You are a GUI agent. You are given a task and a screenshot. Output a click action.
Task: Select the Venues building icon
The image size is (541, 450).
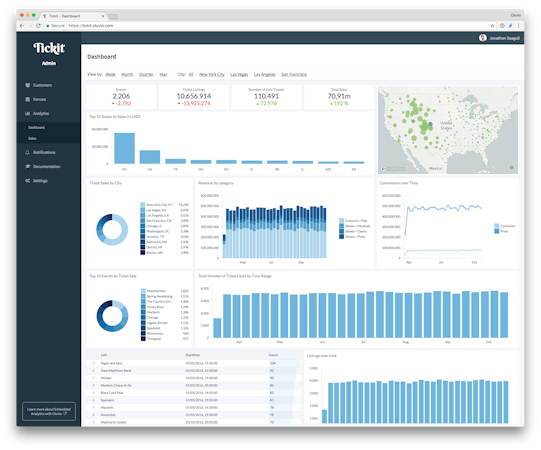[x=28, y=99]
